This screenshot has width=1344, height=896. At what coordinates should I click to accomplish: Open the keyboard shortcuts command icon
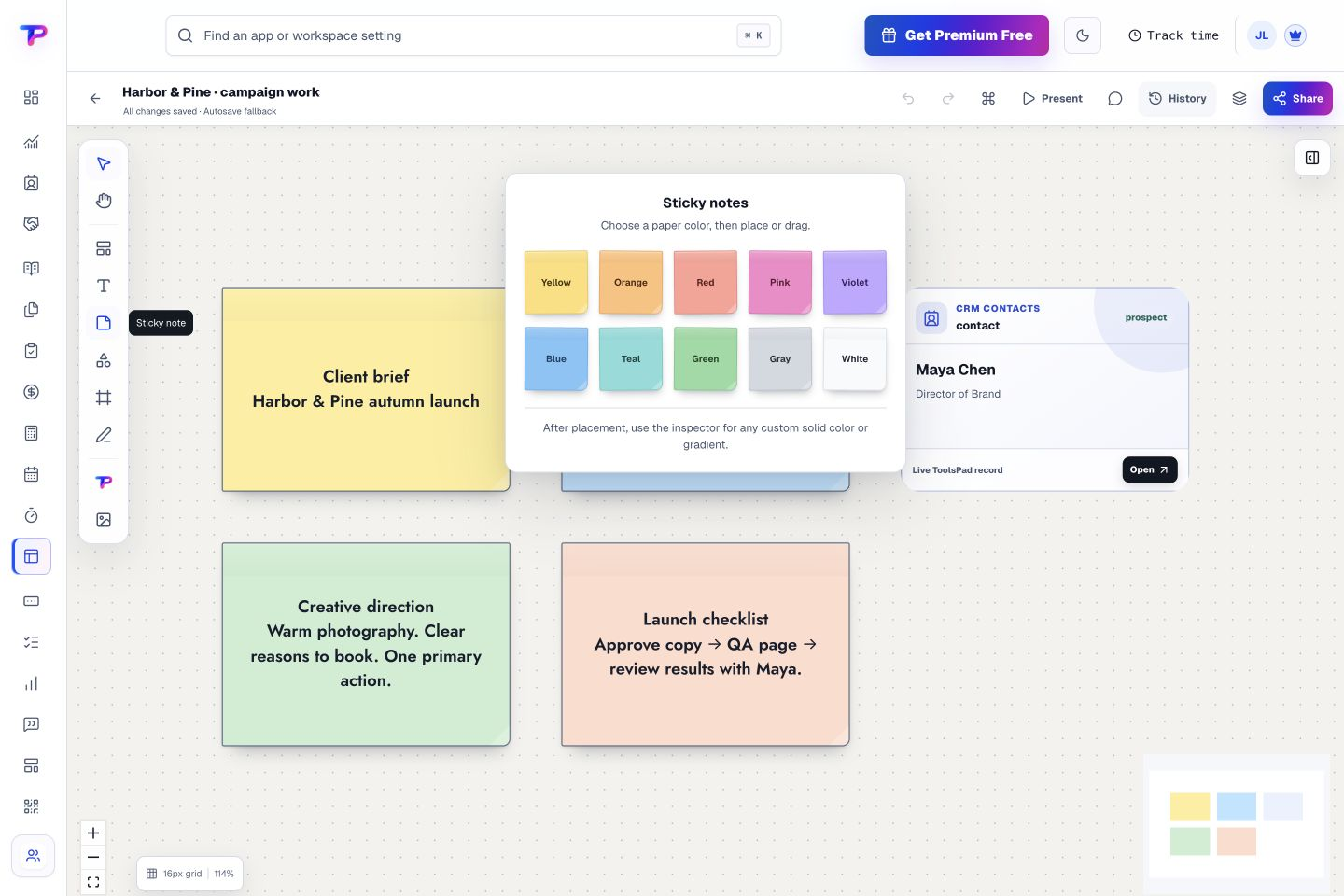click(988, 99)
